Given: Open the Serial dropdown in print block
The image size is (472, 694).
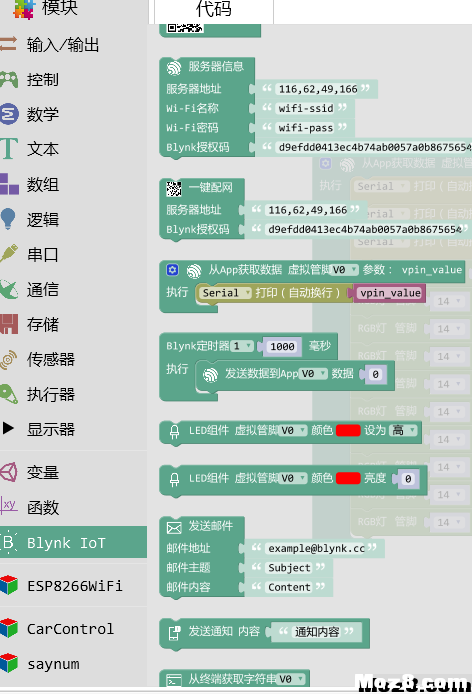Looking at the screenshot, I should coord(226,293).
